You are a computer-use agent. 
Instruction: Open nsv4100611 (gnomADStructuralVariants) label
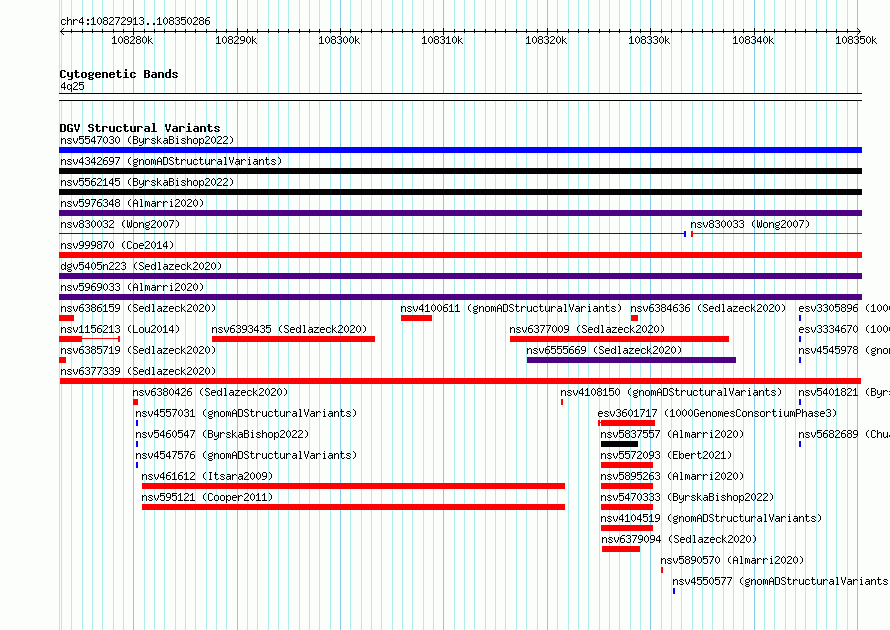pyautogui.click(x=511, y=308)
